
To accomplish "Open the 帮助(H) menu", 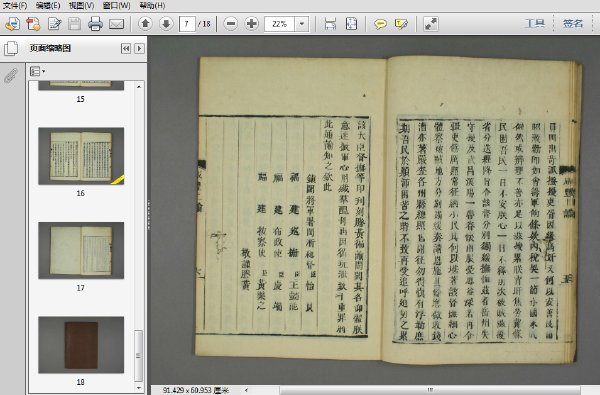I will pyautogui.click(x=152, y=5).
